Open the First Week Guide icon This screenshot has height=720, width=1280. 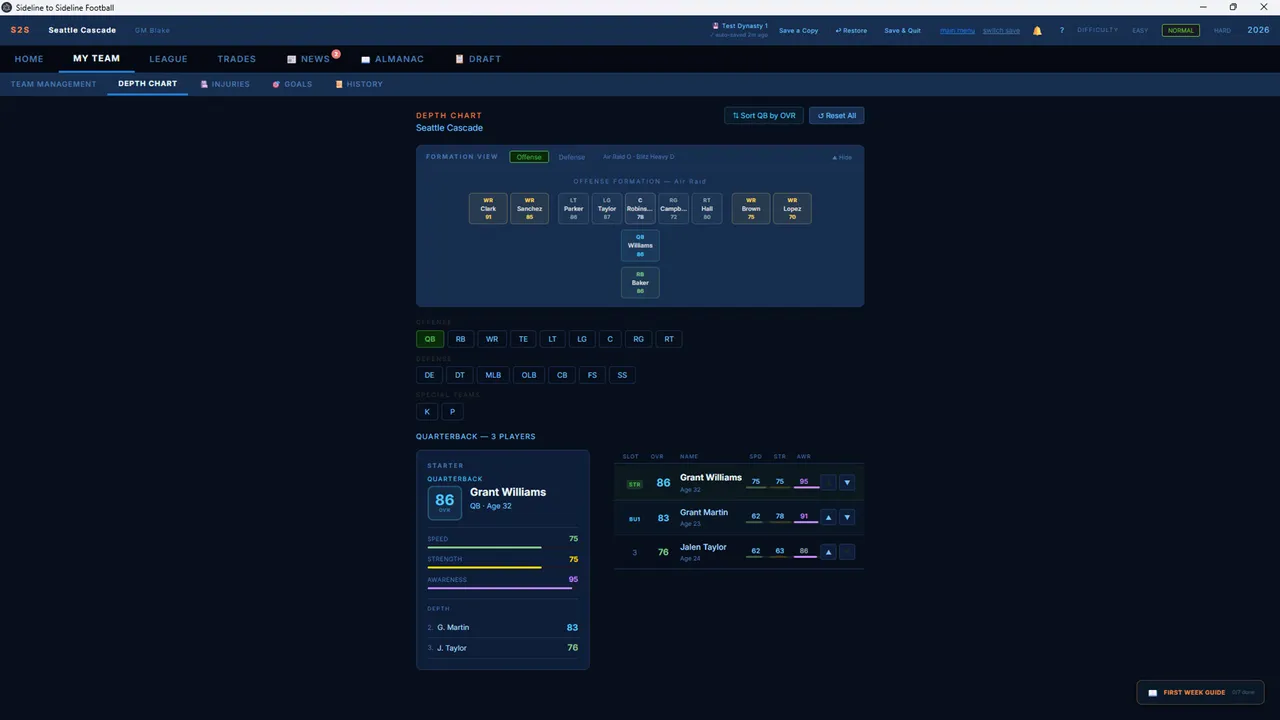1153,692
